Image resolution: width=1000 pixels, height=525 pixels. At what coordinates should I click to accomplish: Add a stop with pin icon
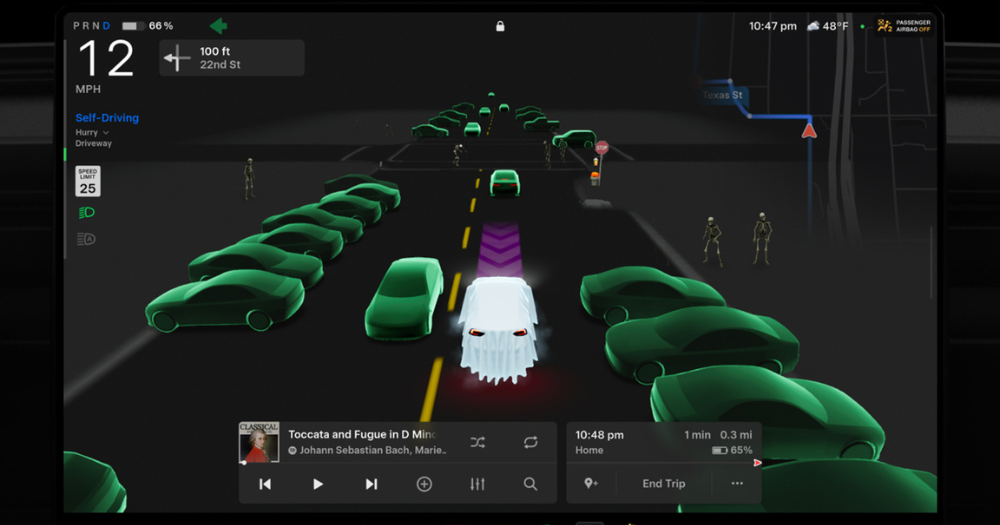(591, 484)
